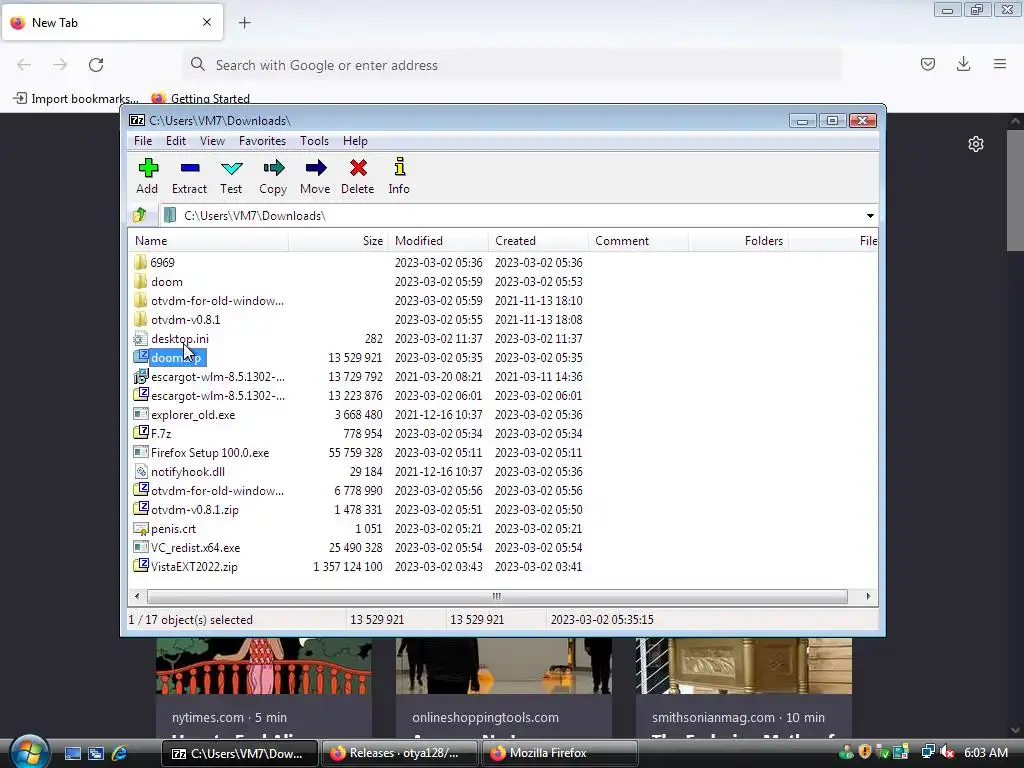Sort by Modified column header

click(x=438, y=241)
